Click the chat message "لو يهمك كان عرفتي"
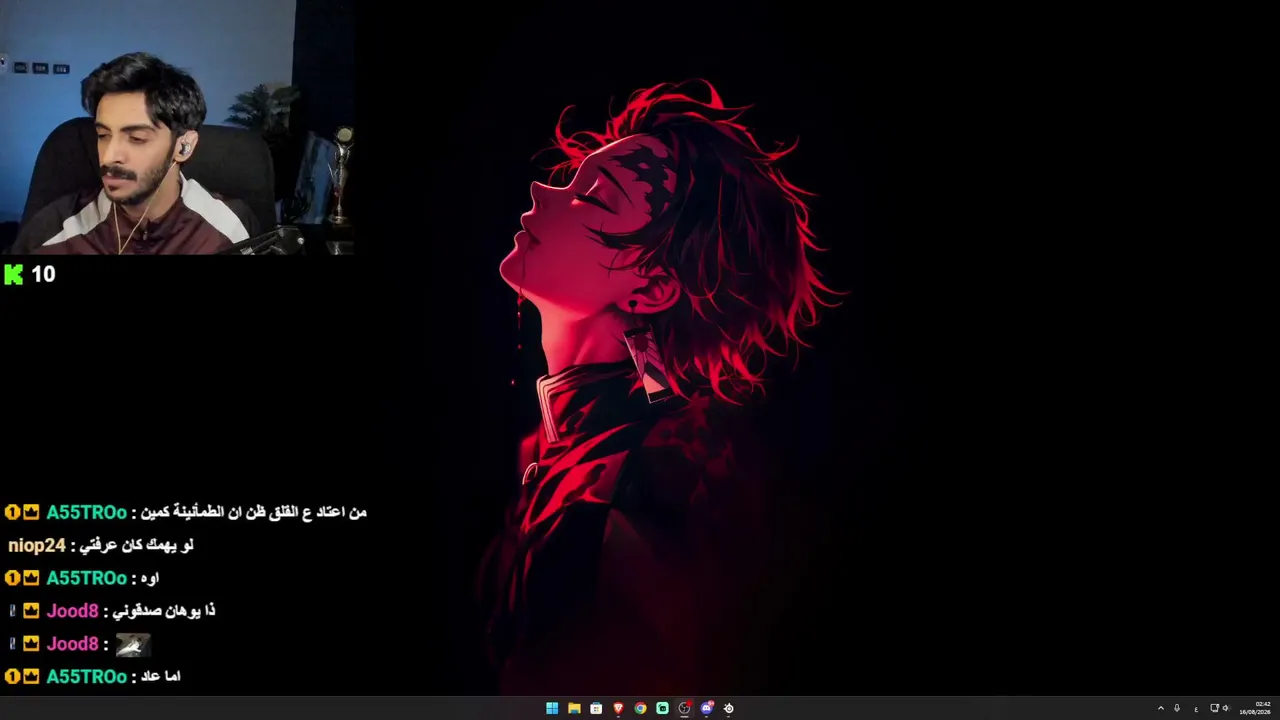Viewport: 1280px width, 720px height. [137, 545]
